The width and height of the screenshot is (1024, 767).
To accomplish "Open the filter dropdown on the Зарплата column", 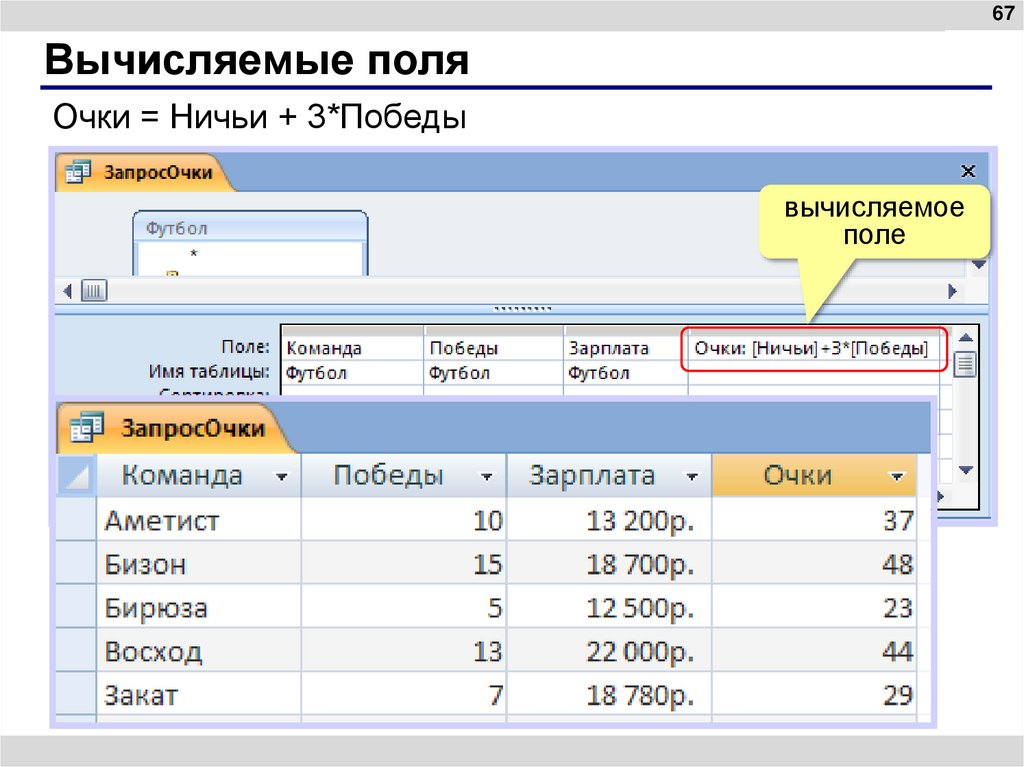I will coord(692,475).
